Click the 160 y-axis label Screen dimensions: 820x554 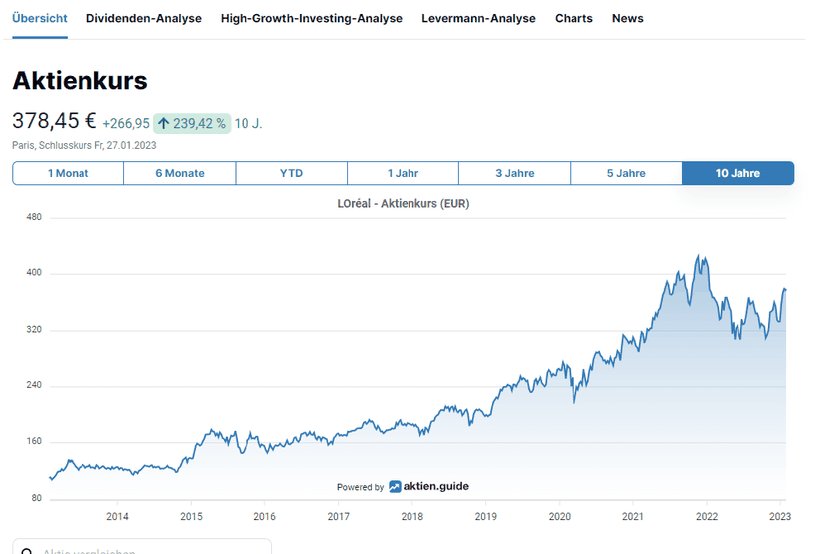[x=34, y=441]
